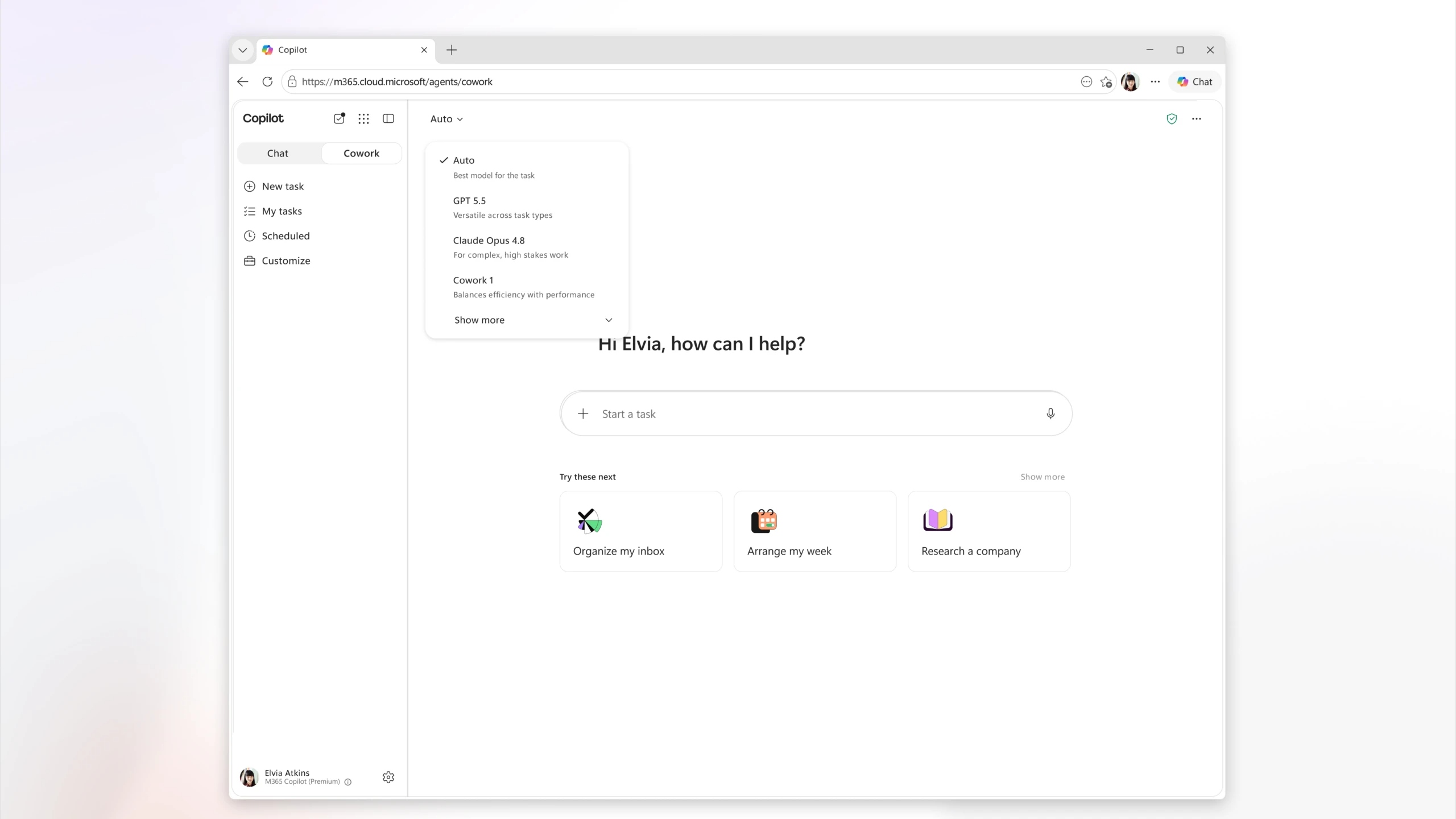This screenshot has height=819, width=1456.
Task: Click the Organize my inbox card icon
Action: pyautogui.click(x=589, y=520)
